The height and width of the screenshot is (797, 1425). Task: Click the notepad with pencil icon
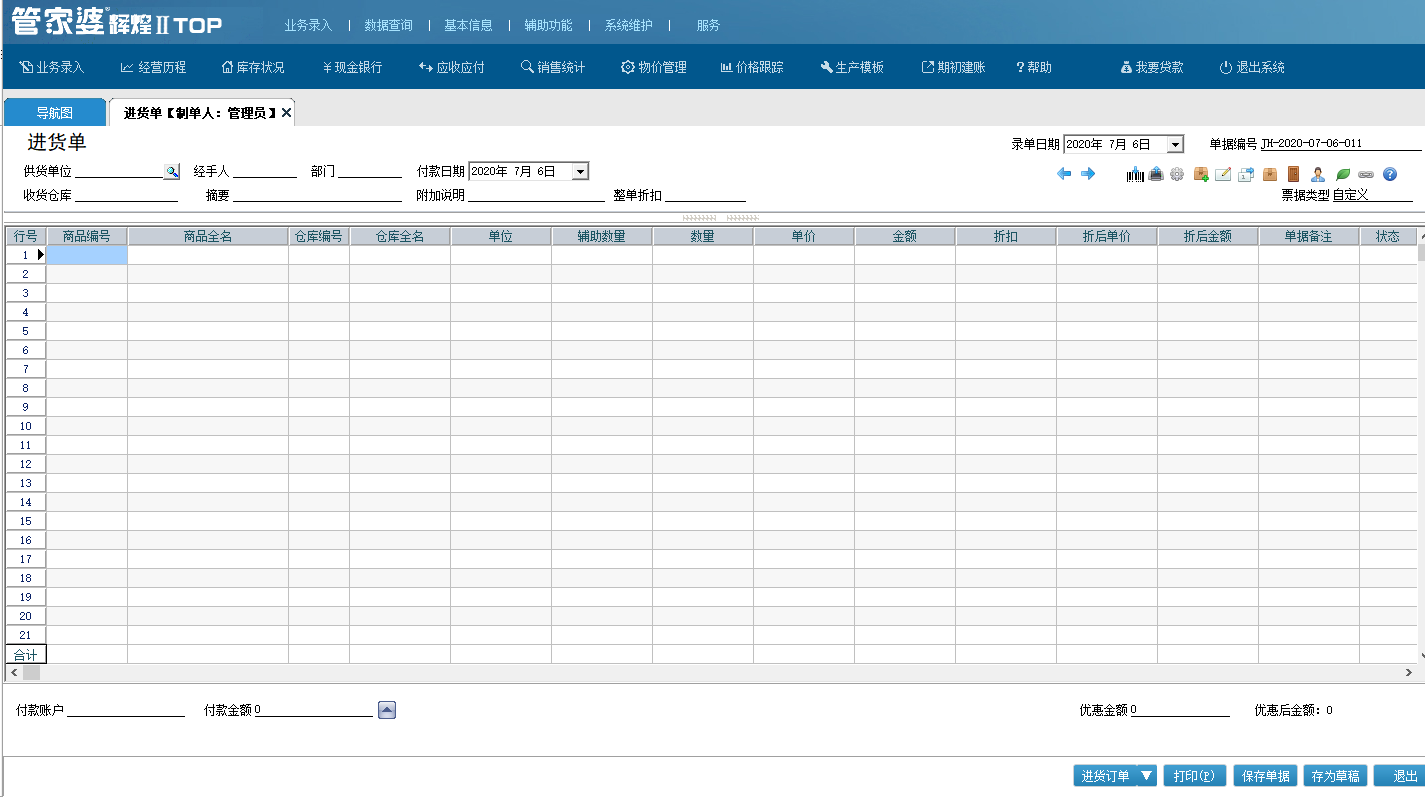click(x=1222, y=174)
